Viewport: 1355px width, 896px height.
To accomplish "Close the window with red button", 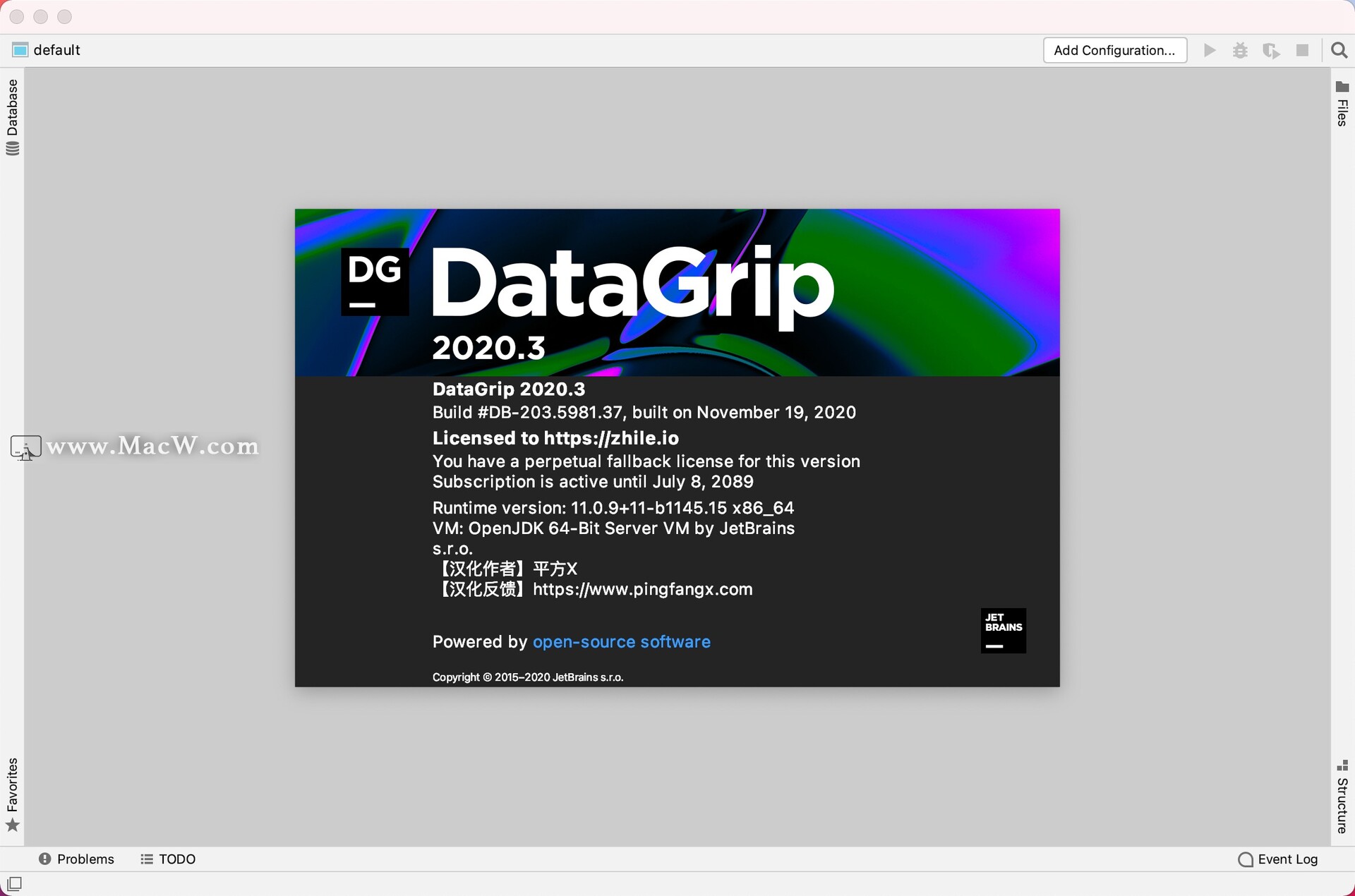I will coord(17,16).
